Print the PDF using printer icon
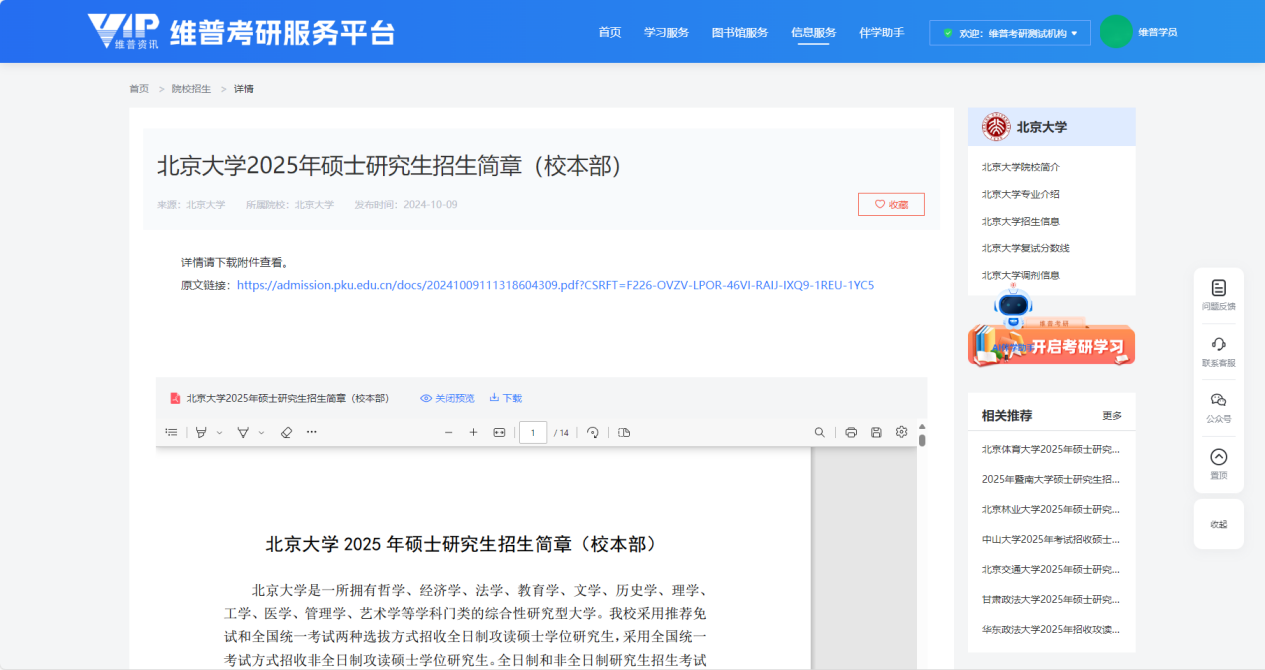The height and width of the screenshot is (670, 1265). pyautogui.click(x=851, y=432)
